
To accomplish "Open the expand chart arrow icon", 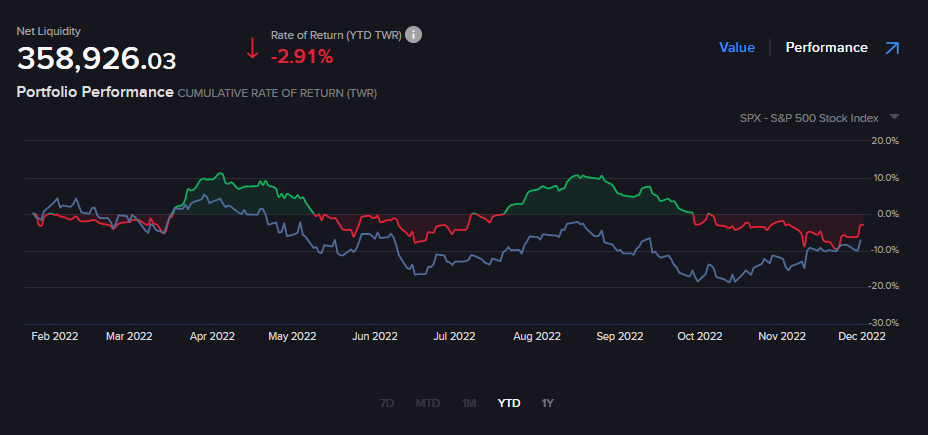I will coord(892,47).
